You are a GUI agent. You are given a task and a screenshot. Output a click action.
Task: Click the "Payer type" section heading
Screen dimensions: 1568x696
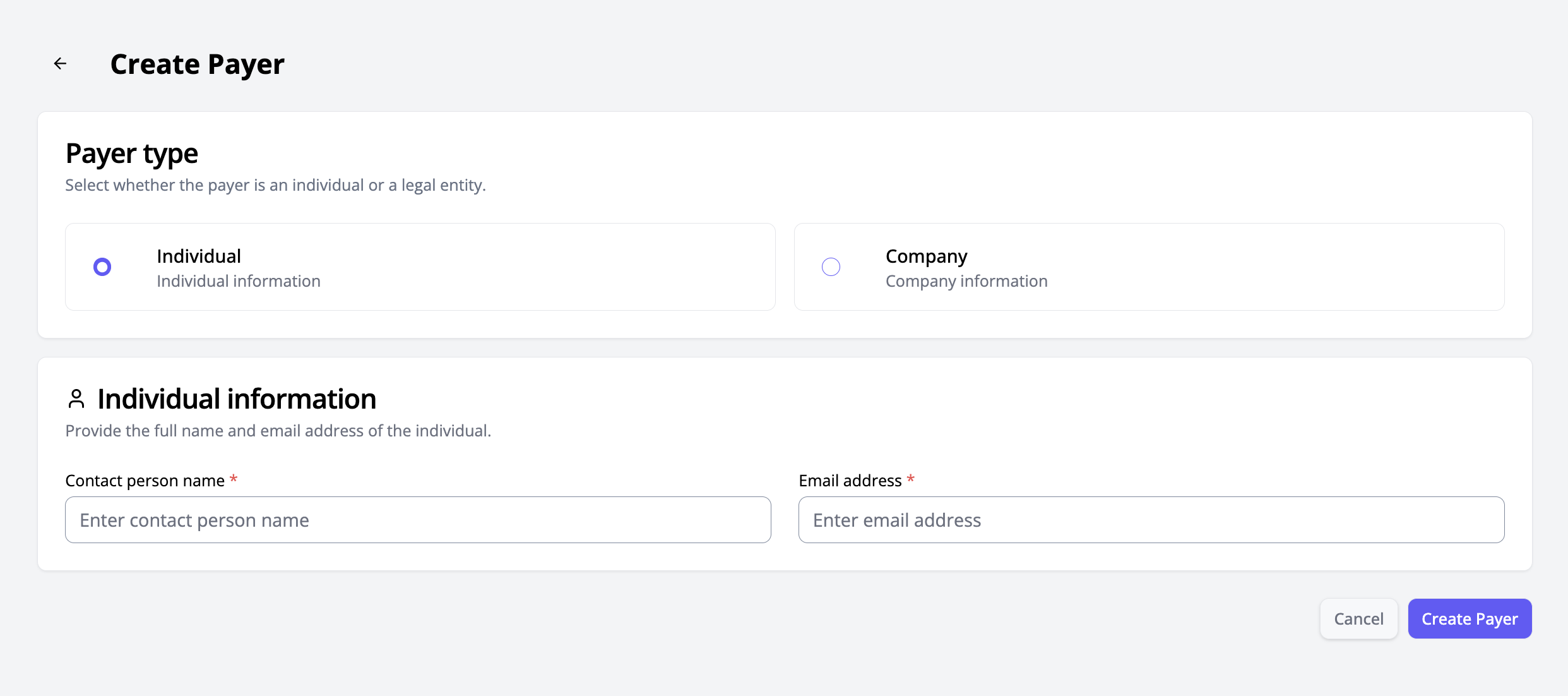click(131, 153)
